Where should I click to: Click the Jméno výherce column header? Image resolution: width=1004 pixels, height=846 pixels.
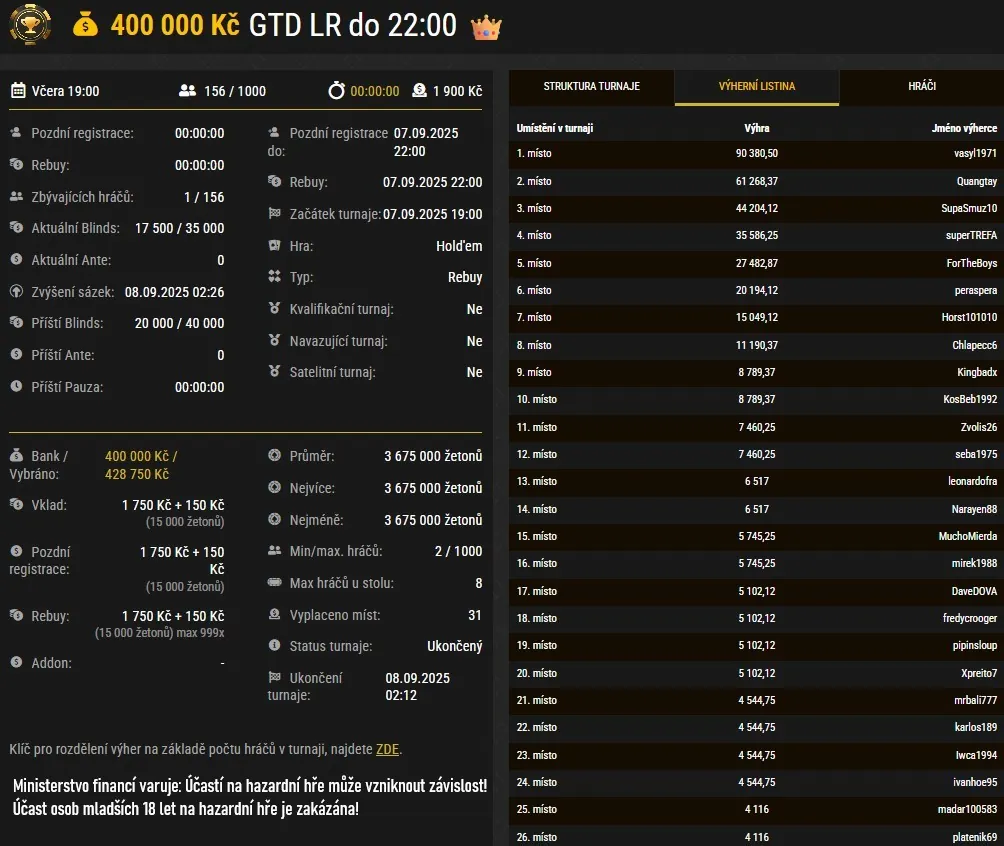coord(964,128)
